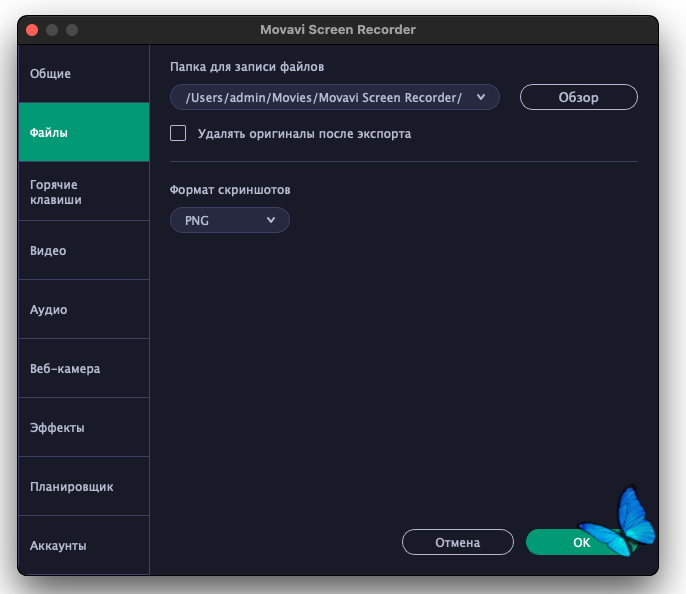686x594 pixels.
Task: Go to the Аудио settings tab
Action: pyautogui.click(x=84, y=310)
